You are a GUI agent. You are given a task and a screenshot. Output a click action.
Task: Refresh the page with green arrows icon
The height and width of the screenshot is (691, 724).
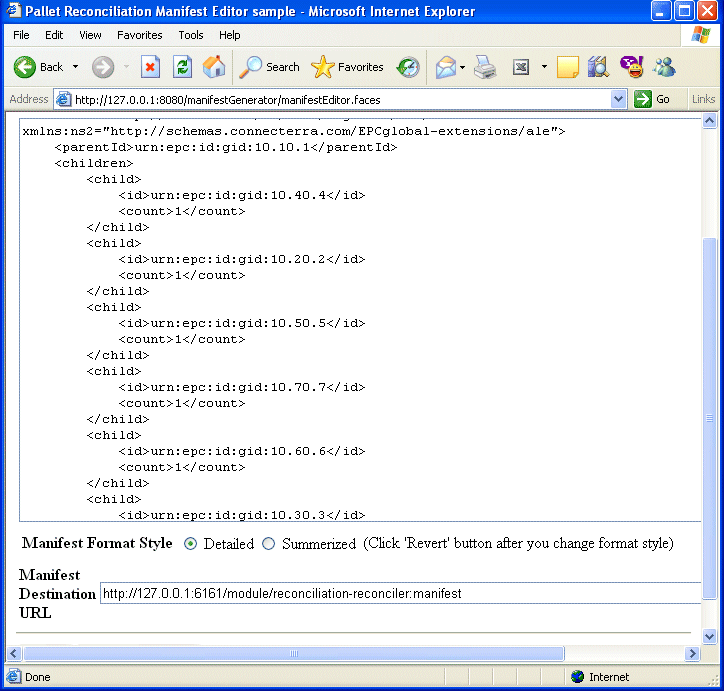pyautogui.click(x=183, y=67)
